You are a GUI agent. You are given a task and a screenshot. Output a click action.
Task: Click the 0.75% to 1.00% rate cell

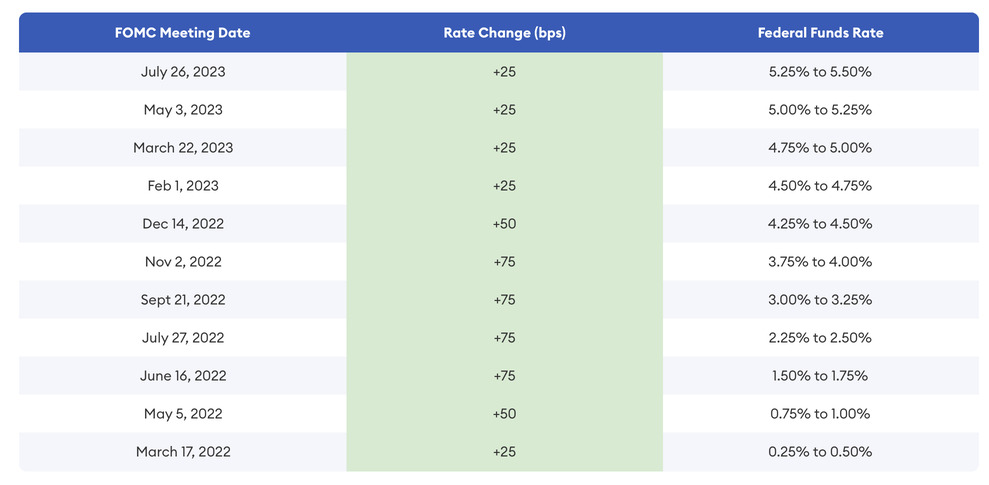(820, 413)
